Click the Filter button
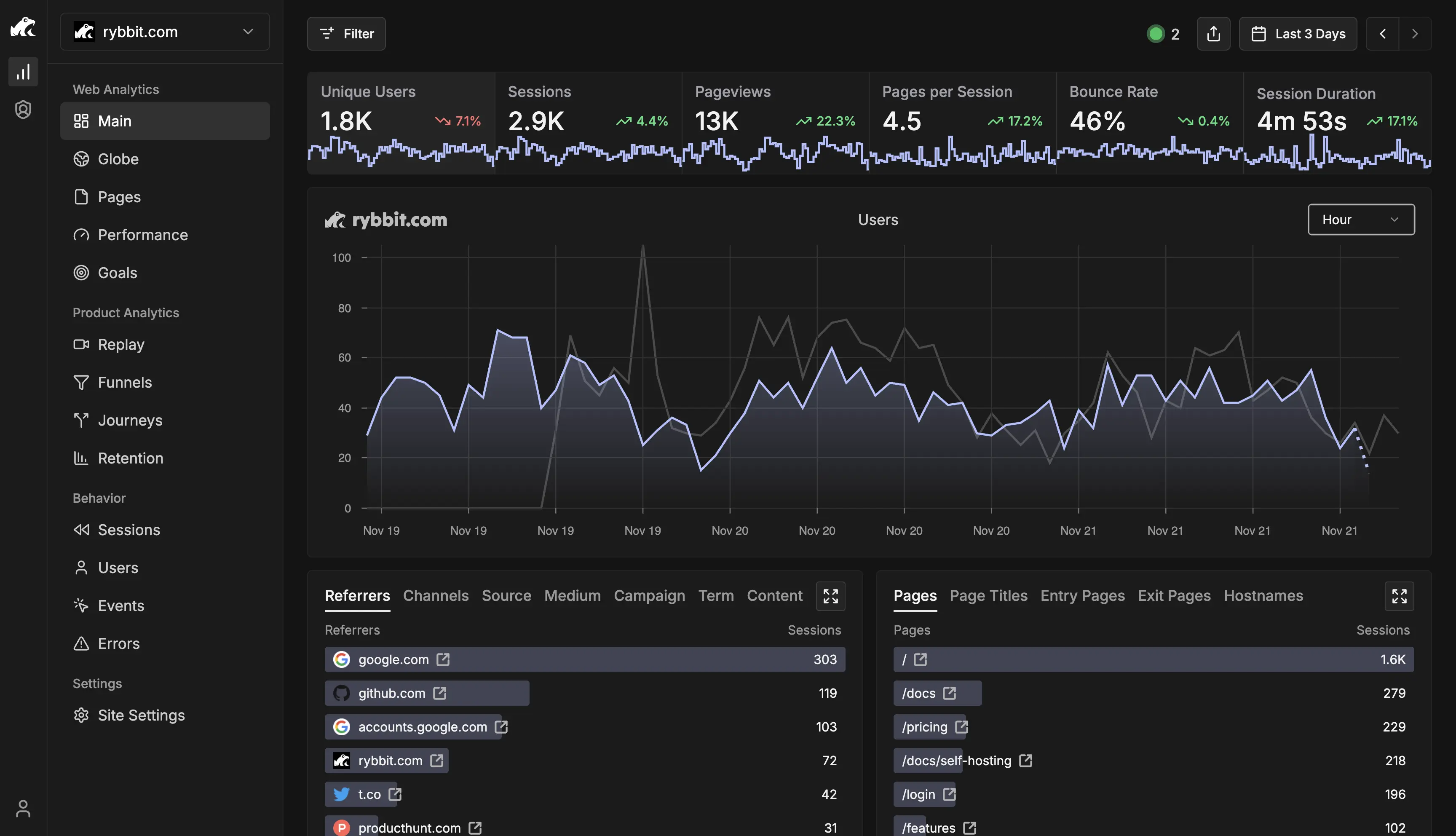The image size is (1456, 836). pos(346,34)
